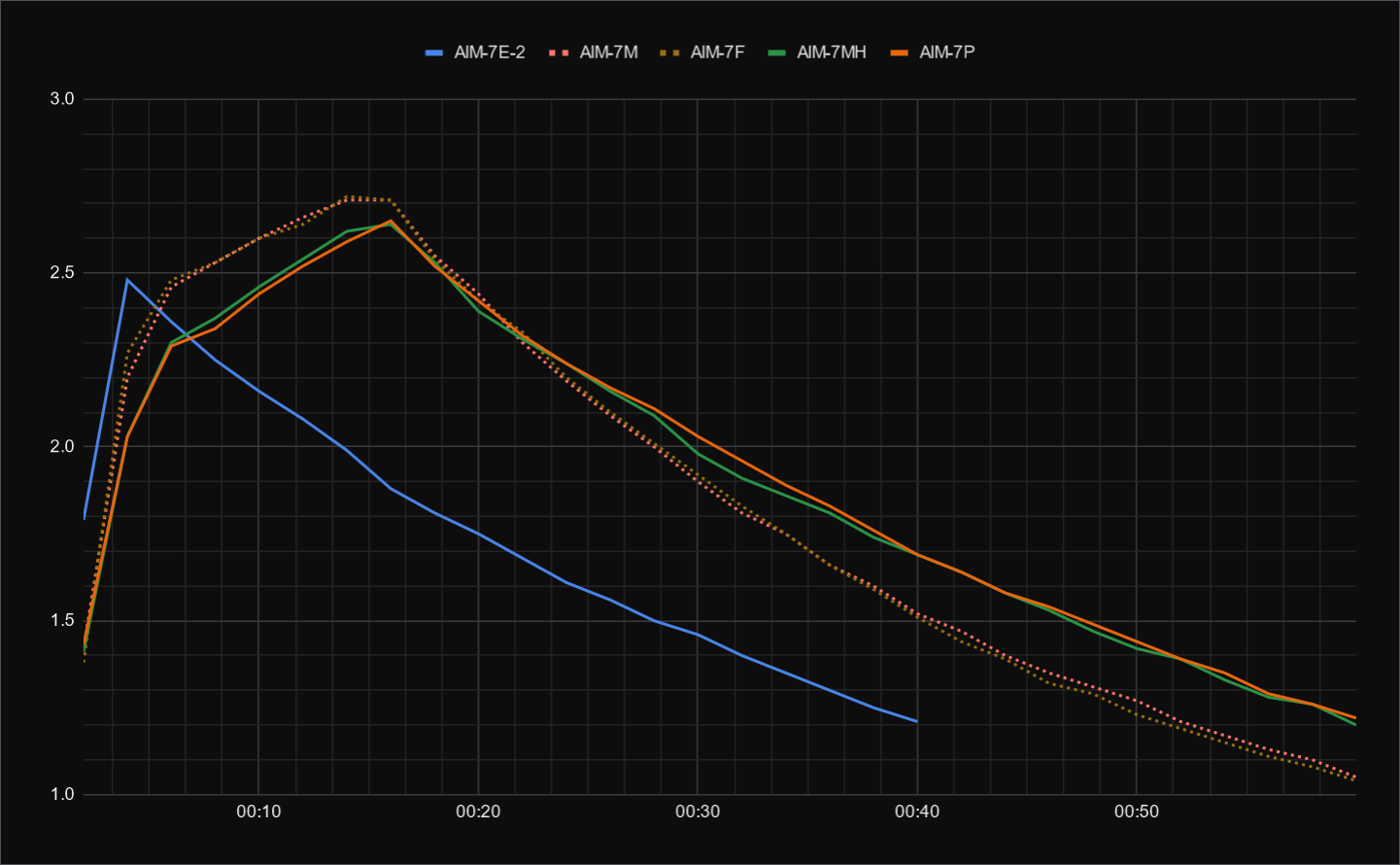1400x865 pixels.
Task: Click the 00:20 x-axis time label
Action: click(x=478, y=812)
